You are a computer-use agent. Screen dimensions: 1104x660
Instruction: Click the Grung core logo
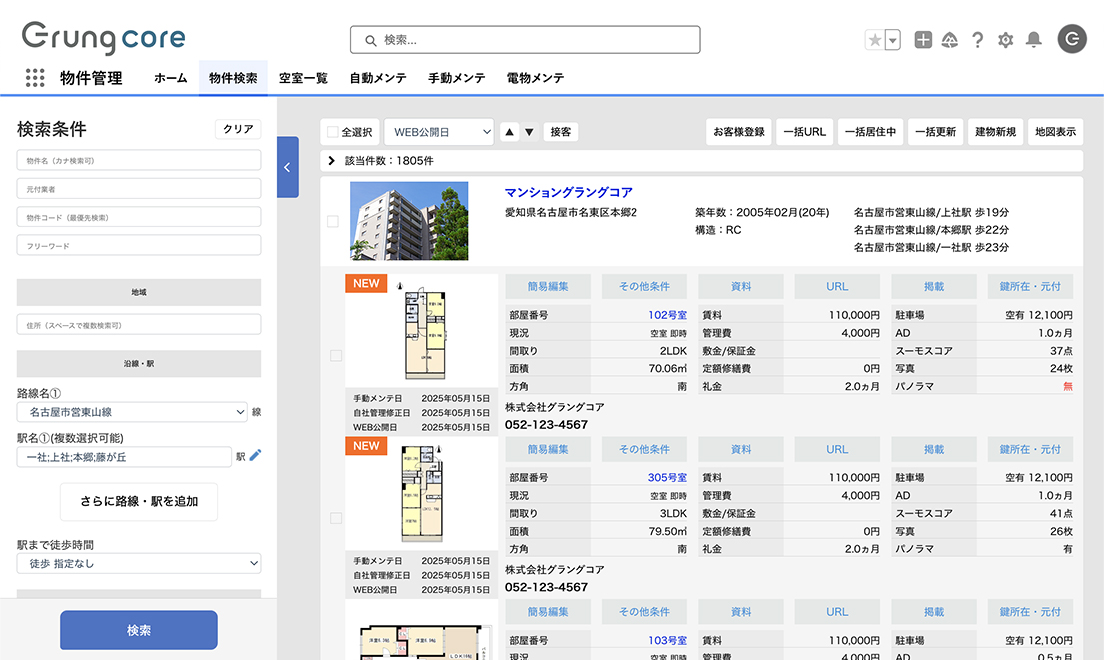[x=104, y=38]
